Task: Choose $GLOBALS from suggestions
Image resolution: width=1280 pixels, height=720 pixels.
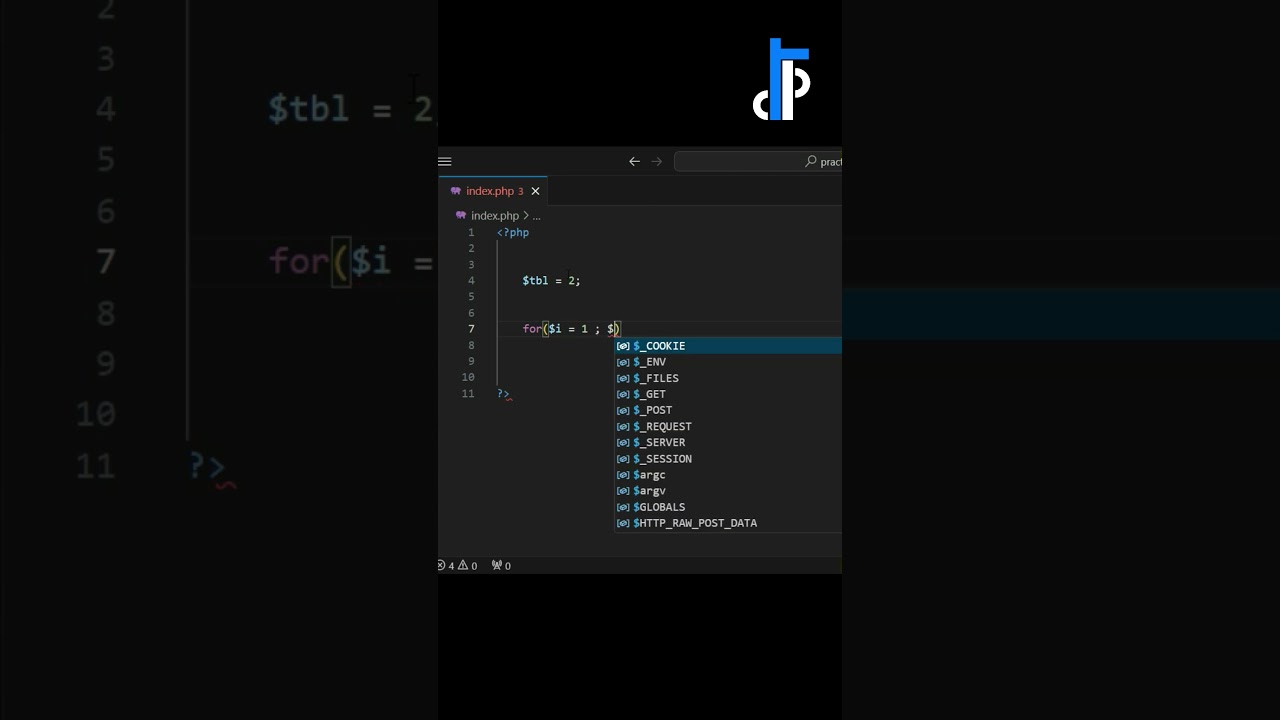Action: (x=728, y=507)
